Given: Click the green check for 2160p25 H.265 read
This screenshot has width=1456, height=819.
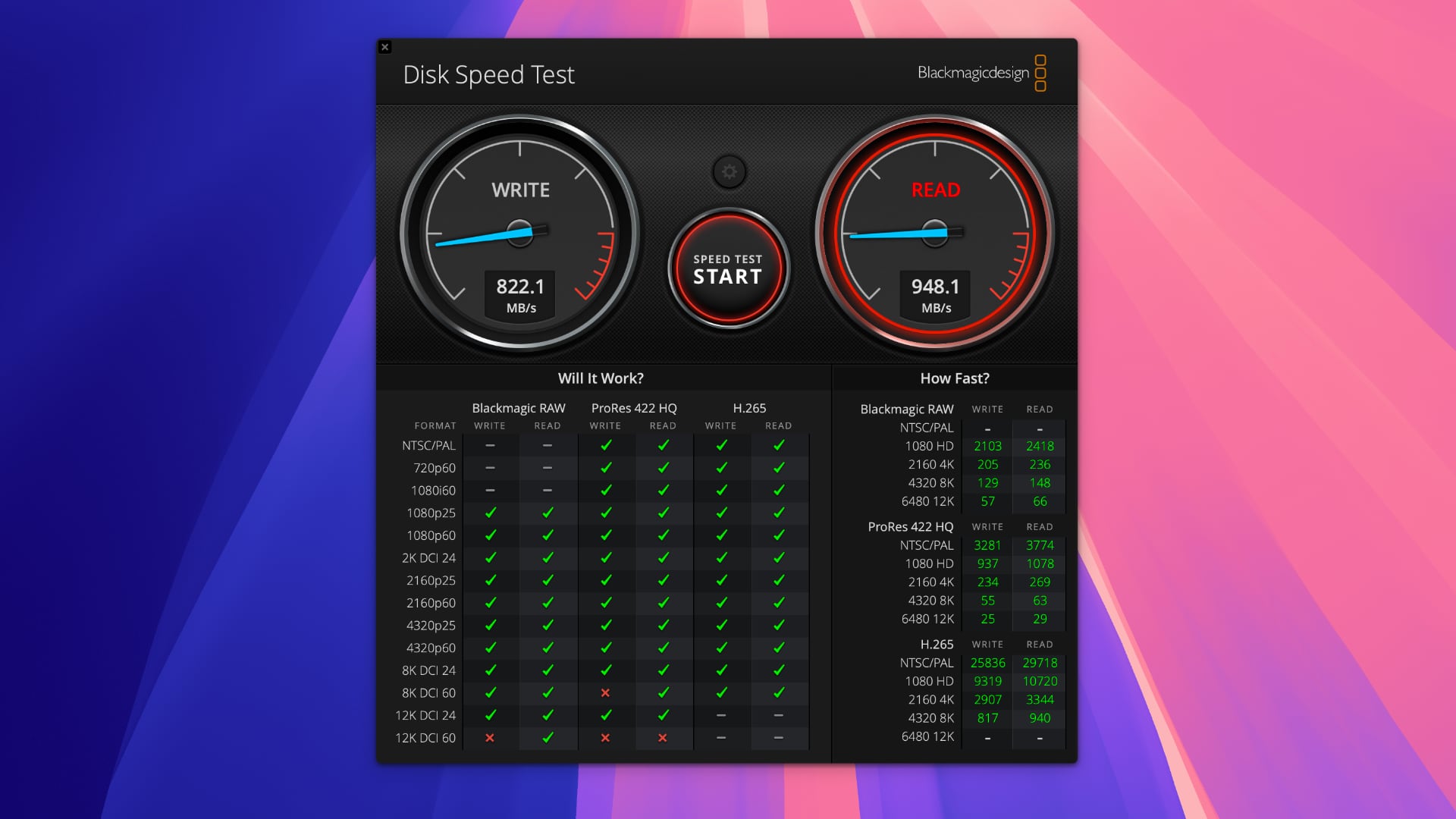Looking at the screenshot, I should tap(779, 581).
